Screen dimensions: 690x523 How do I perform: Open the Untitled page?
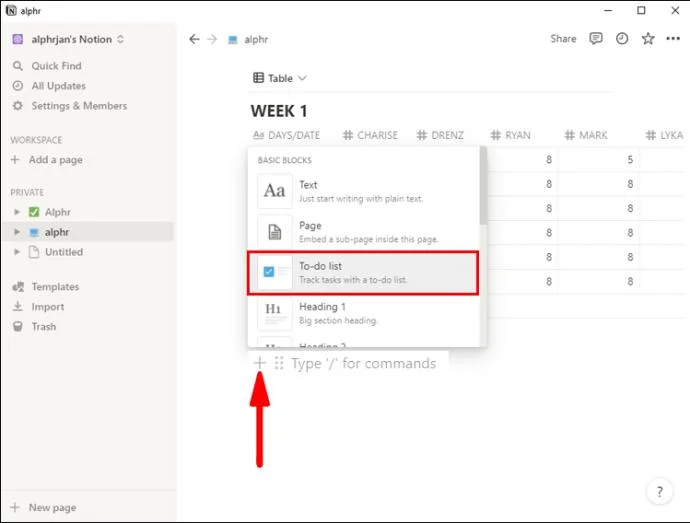pos(64,252)
